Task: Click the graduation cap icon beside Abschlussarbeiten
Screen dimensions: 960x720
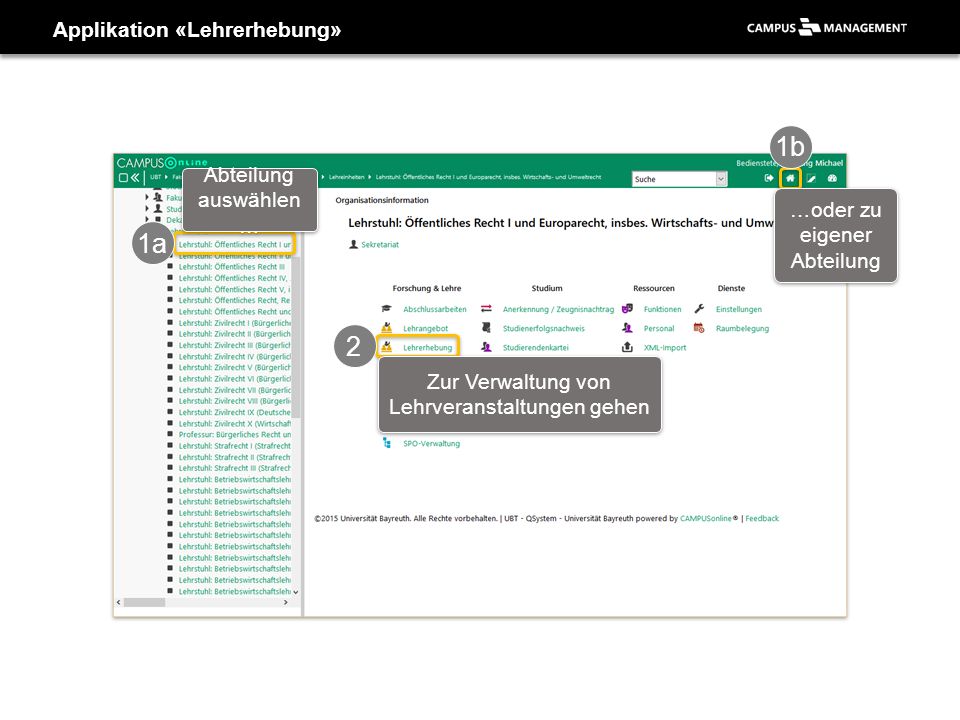Action: point(386,309)
